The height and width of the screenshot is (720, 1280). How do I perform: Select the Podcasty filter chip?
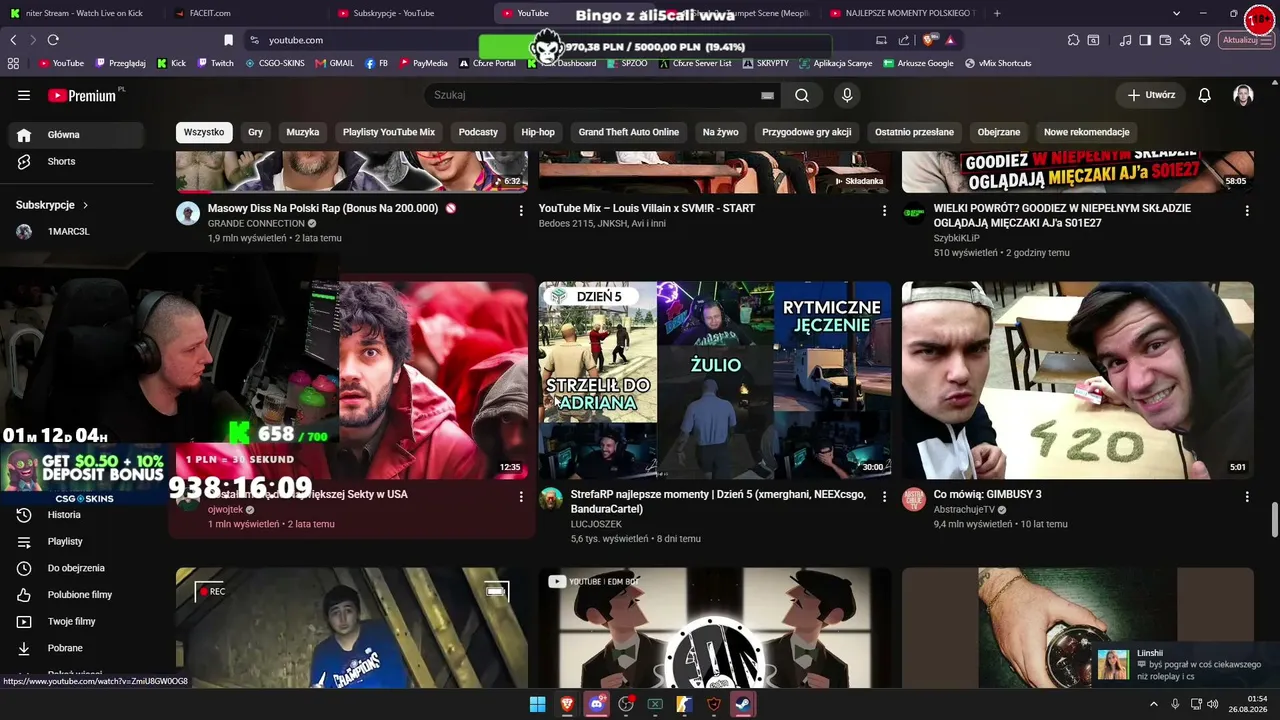click(478, 132)
